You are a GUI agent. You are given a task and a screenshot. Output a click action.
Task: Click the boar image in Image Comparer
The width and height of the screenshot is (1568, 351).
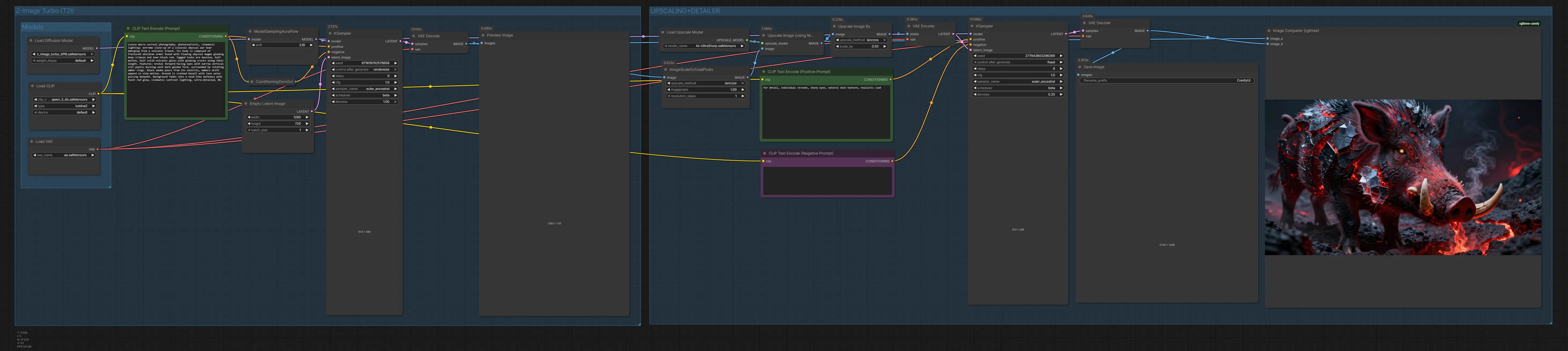(1403, 177)
